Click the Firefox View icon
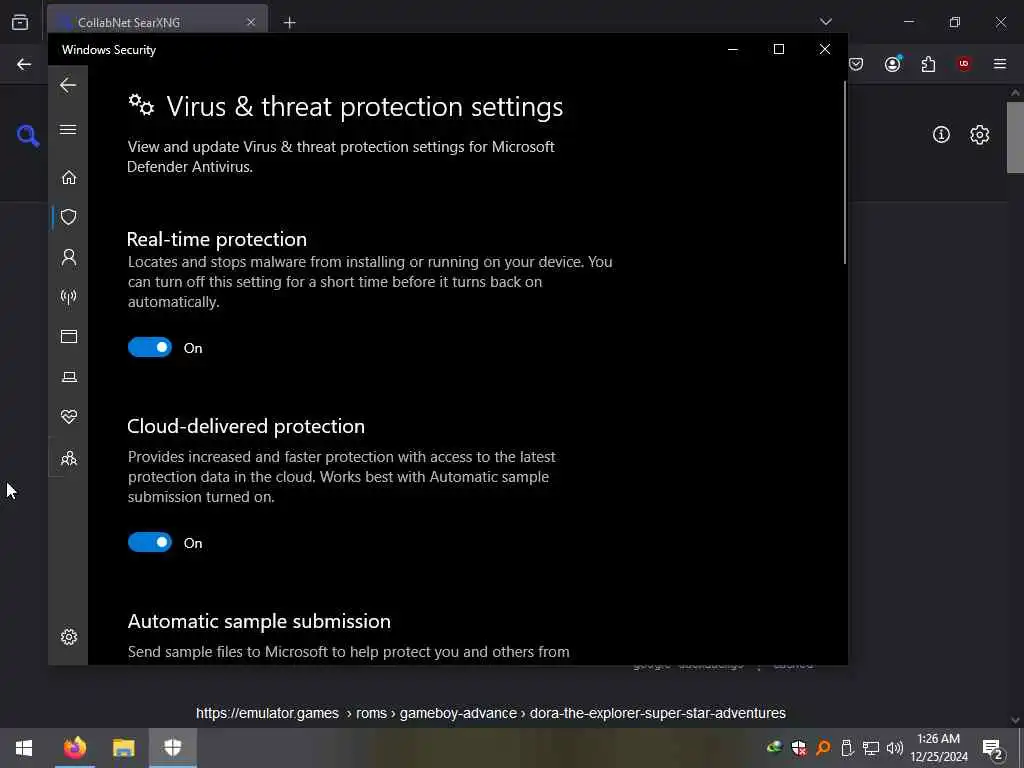Screen dimensions: 1024x768 tap(20, 22)
